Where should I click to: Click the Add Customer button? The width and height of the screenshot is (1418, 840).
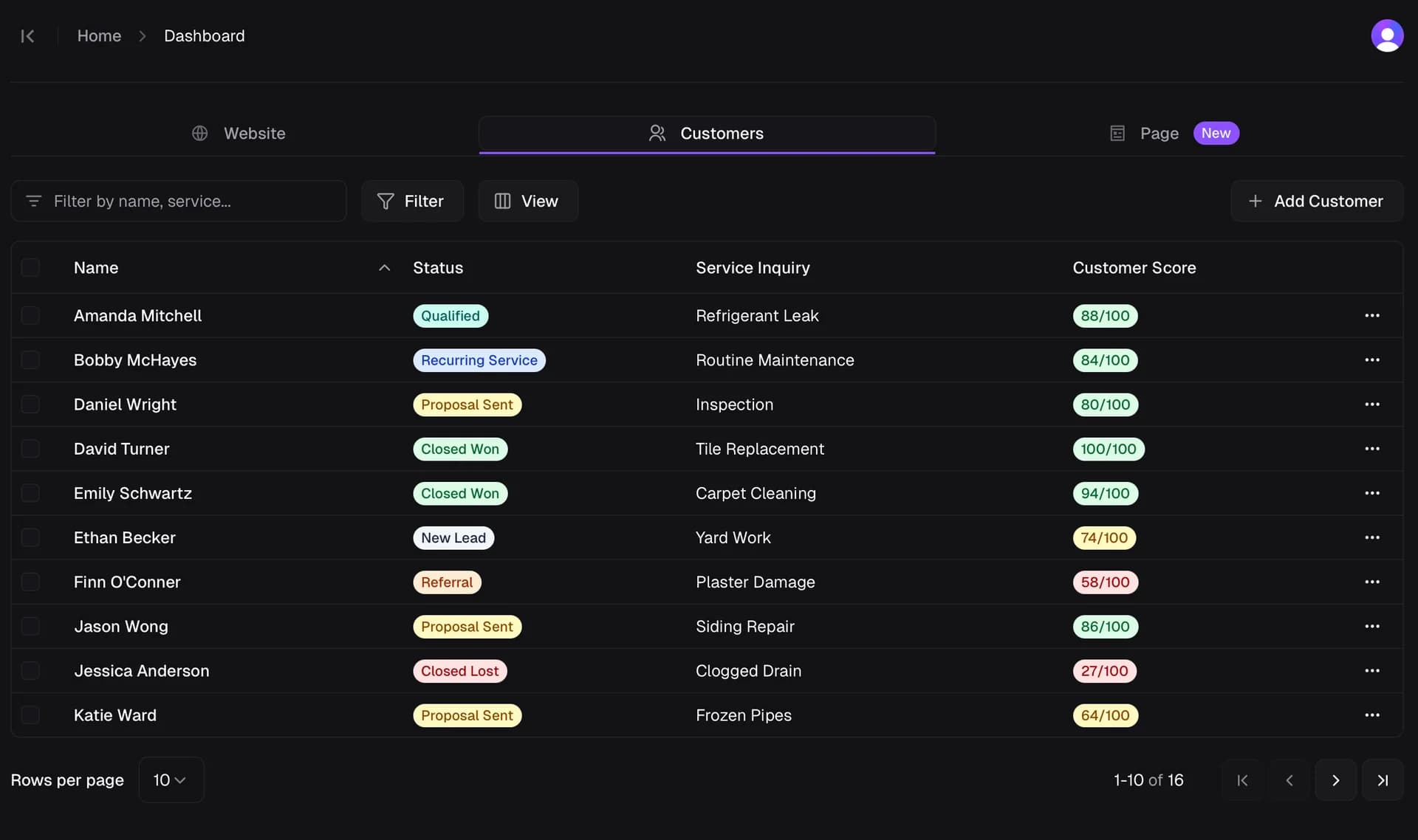[1316, 201]
